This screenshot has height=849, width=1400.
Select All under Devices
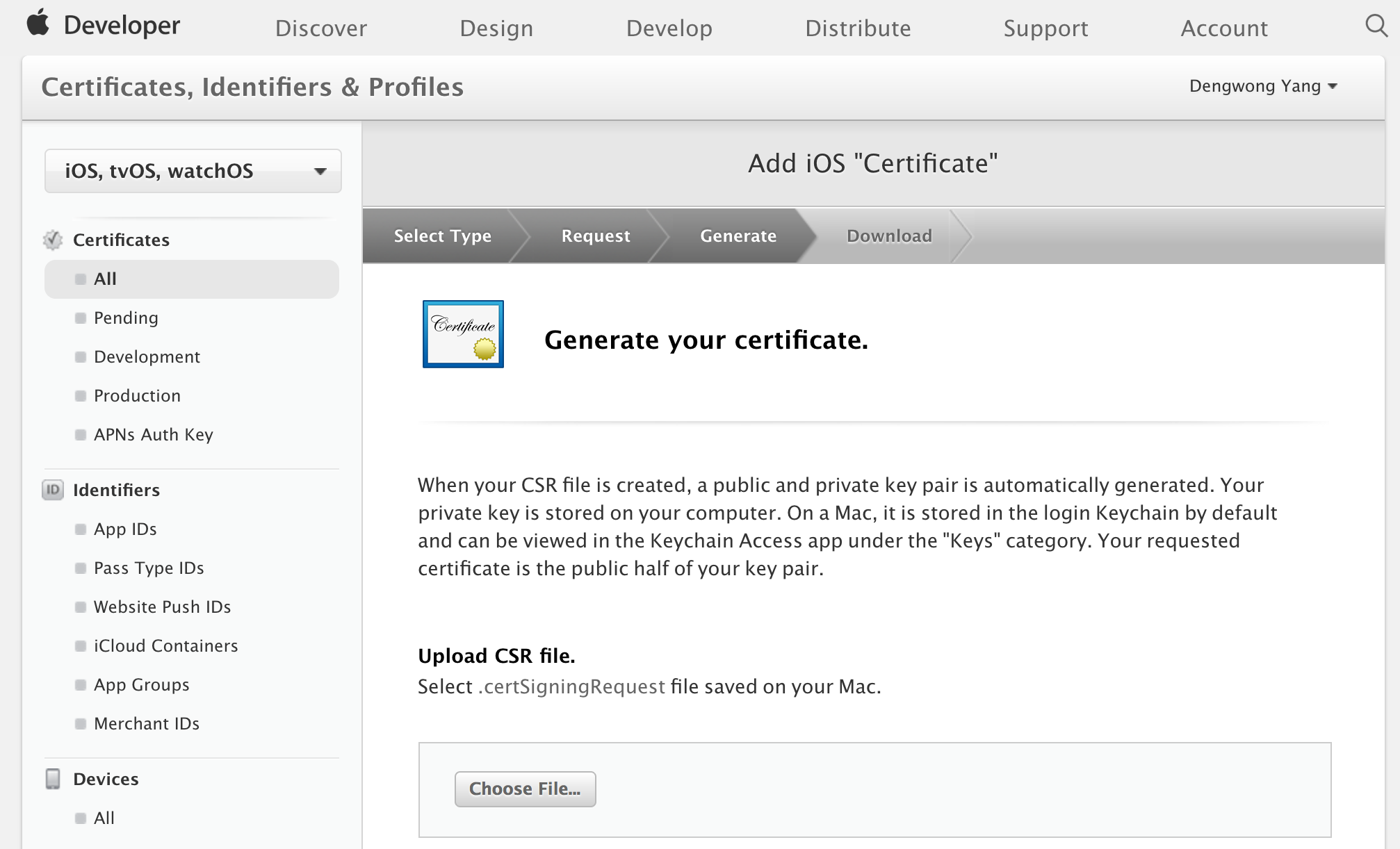[x=104, y=818]
